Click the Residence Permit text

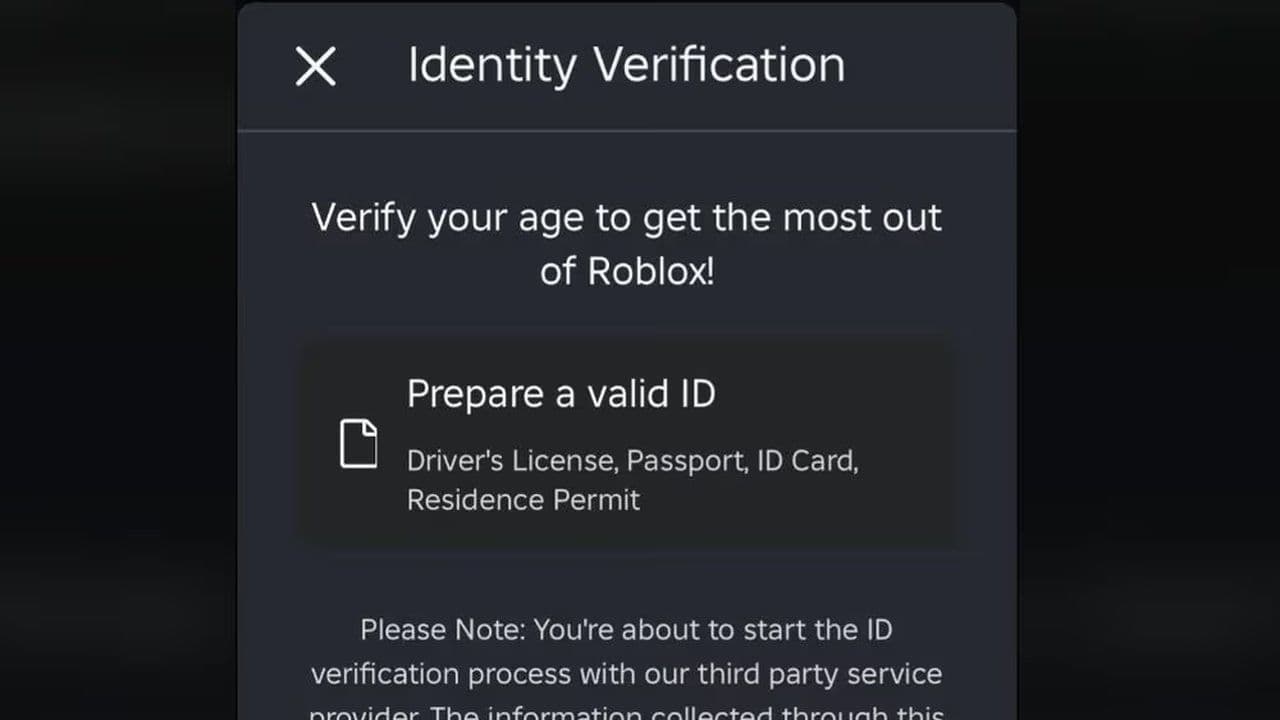[x=523, y=499]
